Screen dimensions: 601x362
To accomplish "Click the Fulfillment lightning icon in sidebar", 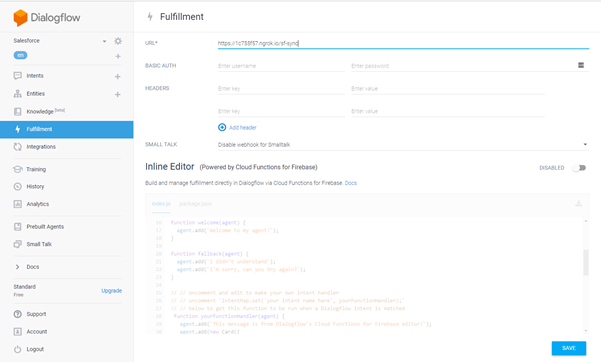I will 18,129.
